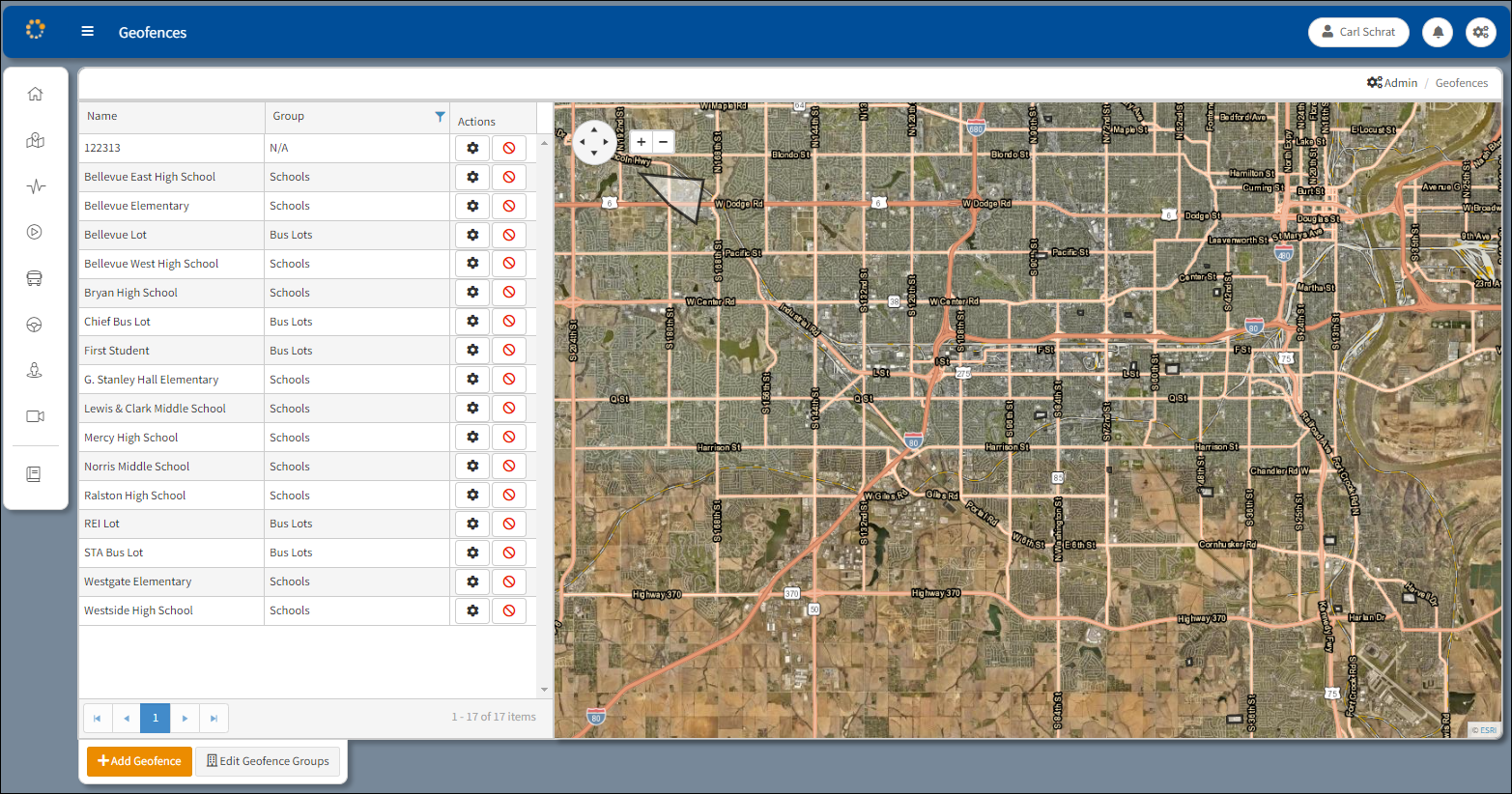Open the stops marker sidebar icon
The height and width of the screenshot is (794, 1512).
tap(35, 370)
